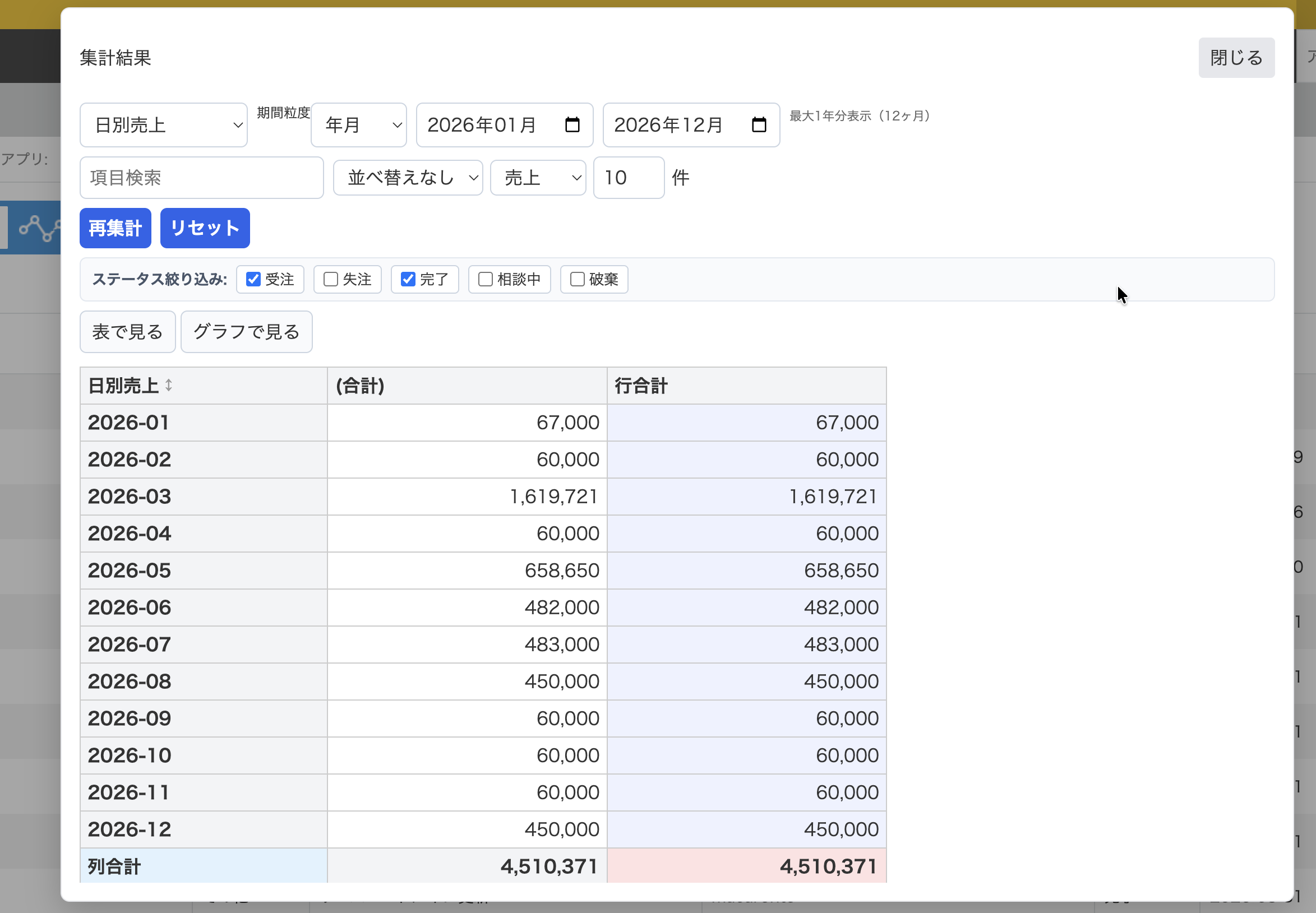Click the 最大1年分表示 note text
The image size is (1316, 913).
coord(860,116)
